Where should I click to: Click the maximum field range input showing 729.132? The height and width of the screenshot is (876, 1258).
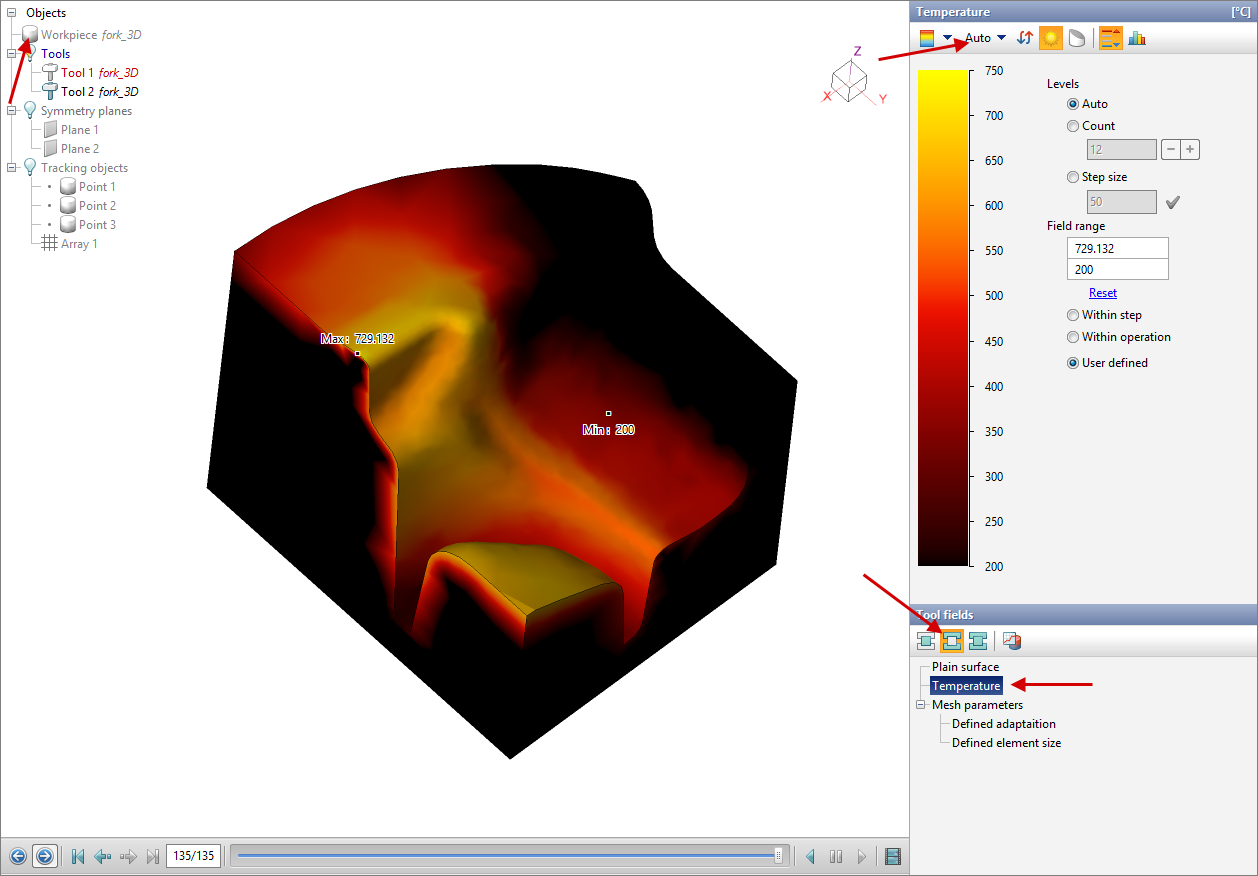[x=1116, y=248]
